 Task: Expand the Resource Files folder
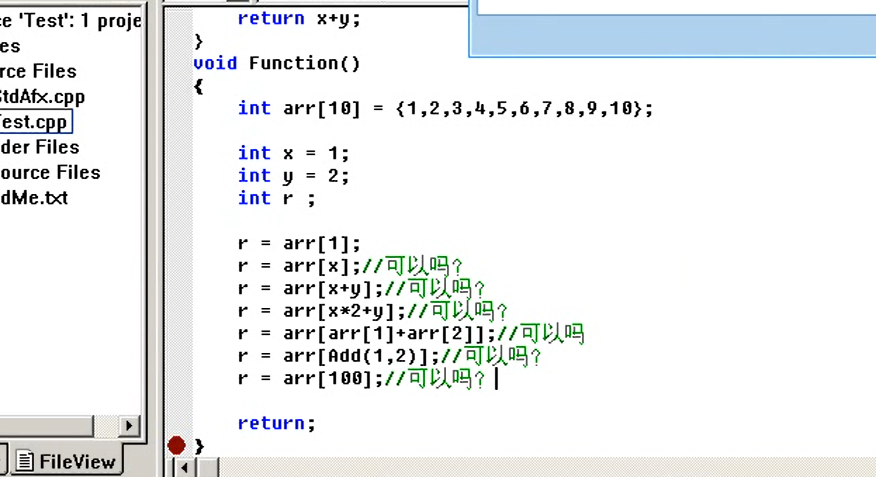[49, 172]
